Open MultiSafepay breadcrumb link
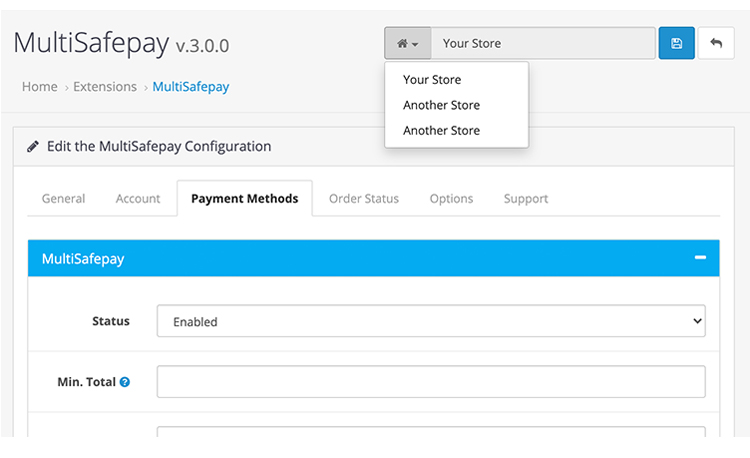Viewport: 750px width, 458px height. pyautogui.click(x=191, y=87)
